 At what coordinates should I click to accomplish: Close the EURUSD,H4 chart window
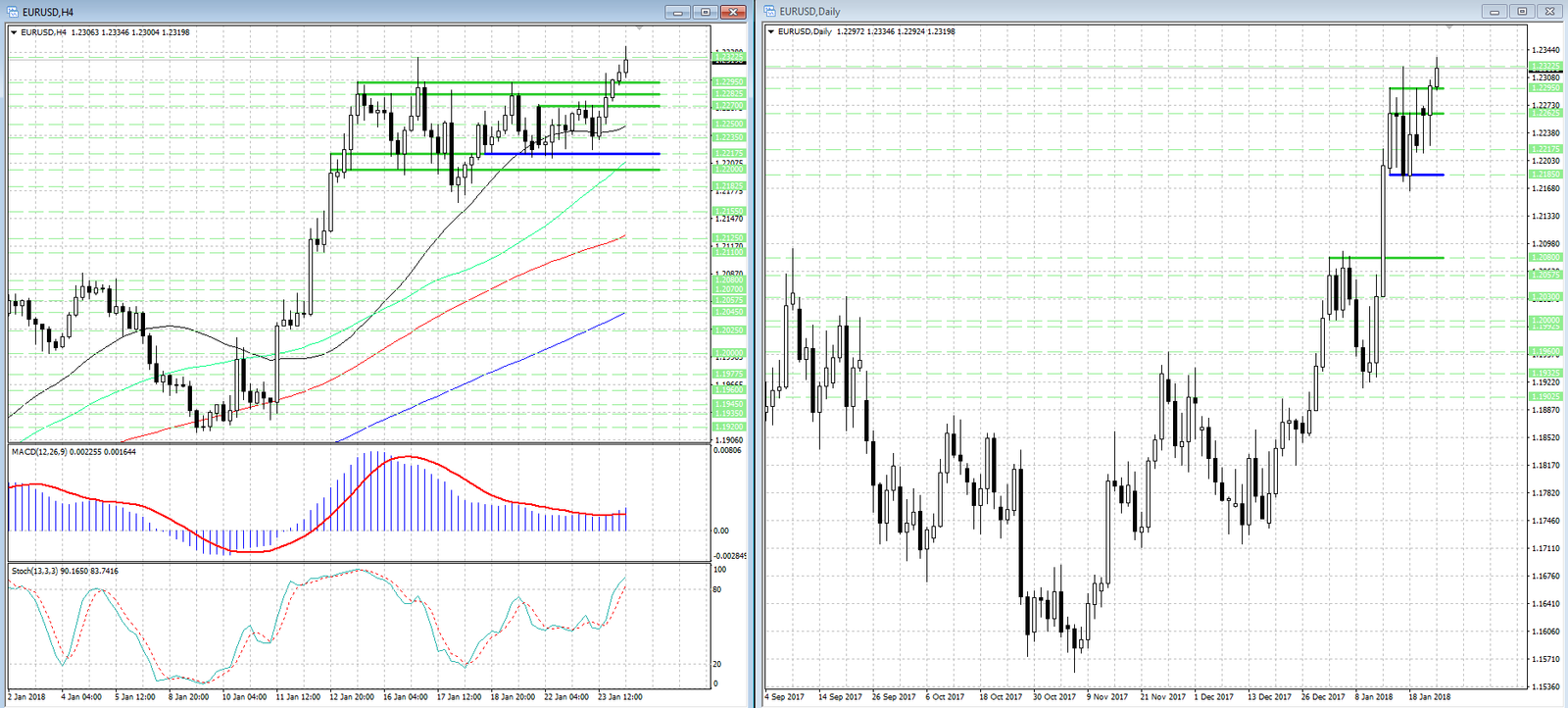coord(733,12)
